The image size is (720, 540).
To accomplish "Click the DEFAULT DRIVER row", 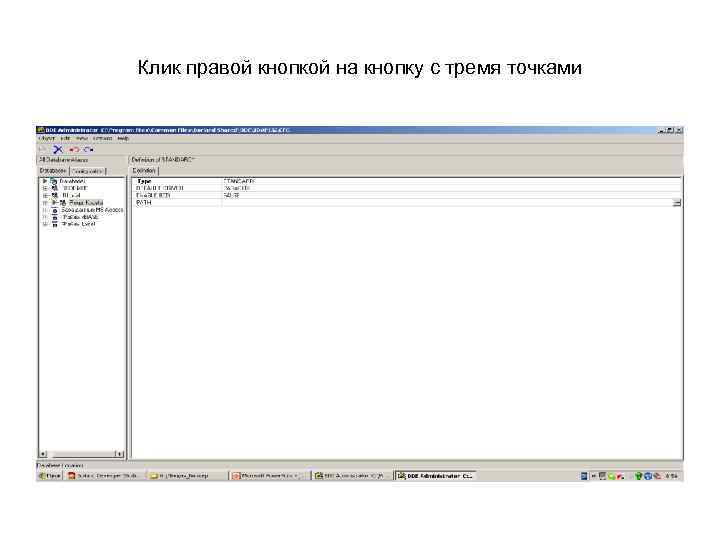I will tap(406, 188).
